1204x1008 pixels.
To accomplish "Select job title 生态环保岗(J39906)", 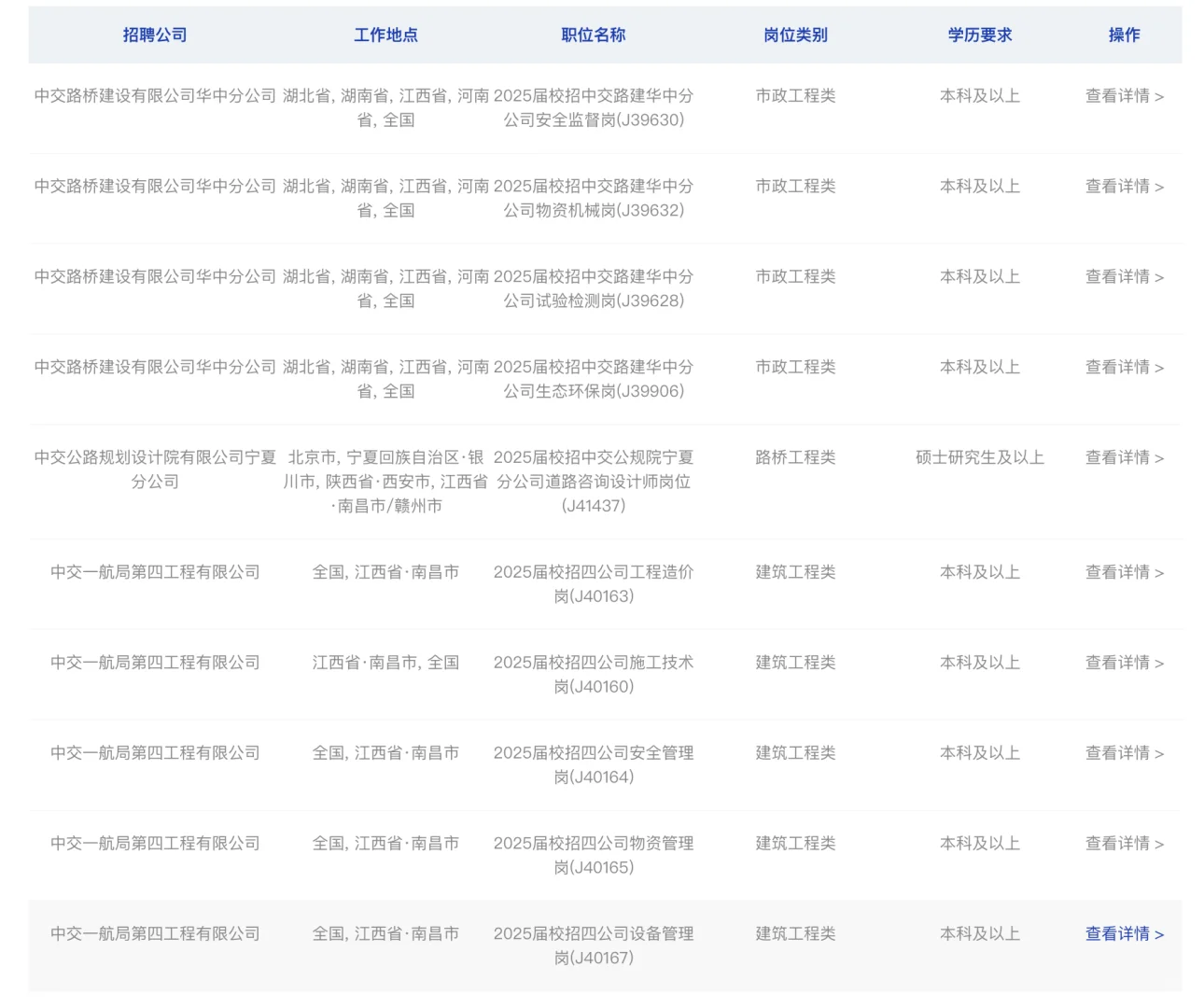I will [x=594, y=380].
